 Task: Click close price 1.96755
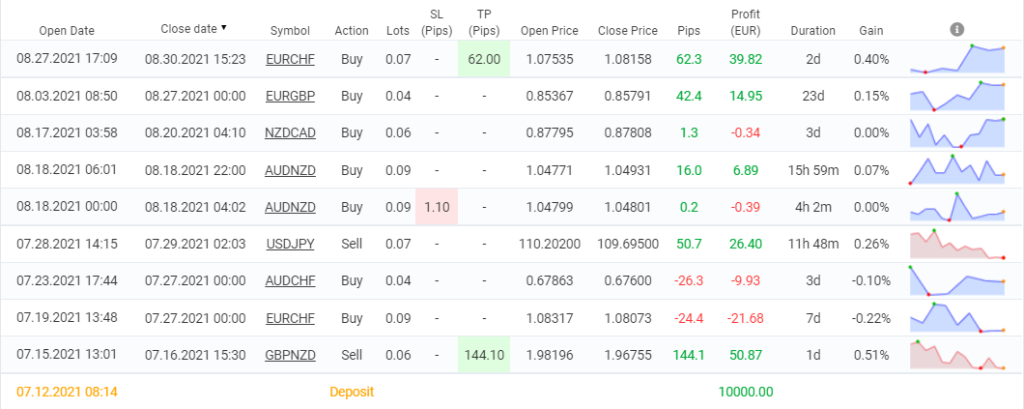click(628, 355)
